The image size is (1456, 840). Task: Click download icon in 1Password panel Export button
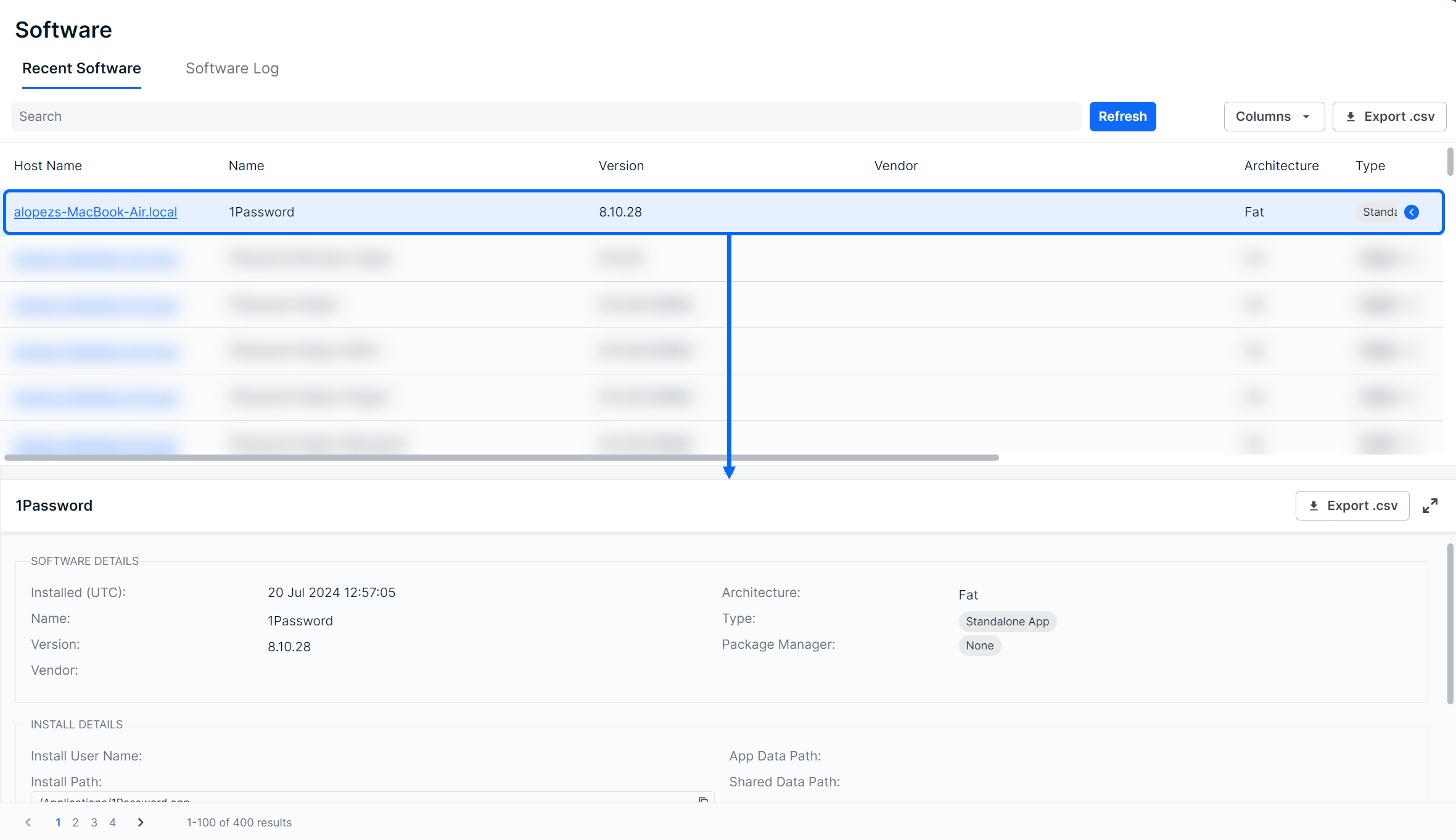pos(1314,506)
